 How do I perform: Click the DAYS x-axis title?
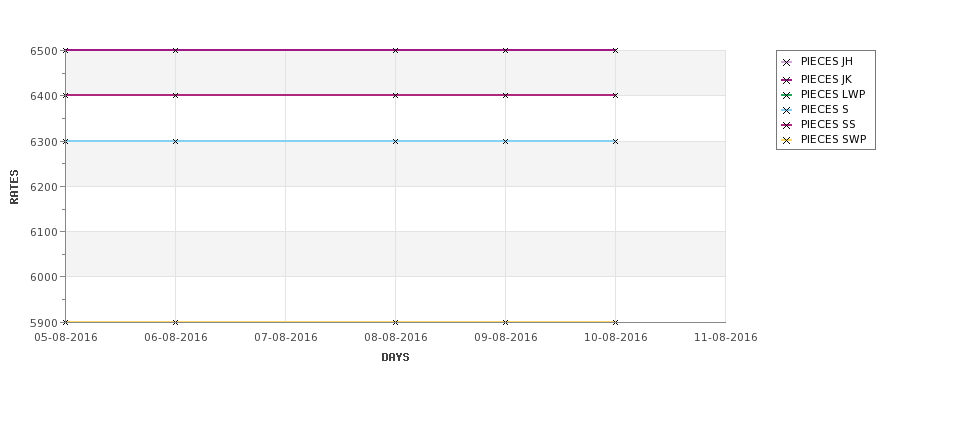[x=395, y=357]
